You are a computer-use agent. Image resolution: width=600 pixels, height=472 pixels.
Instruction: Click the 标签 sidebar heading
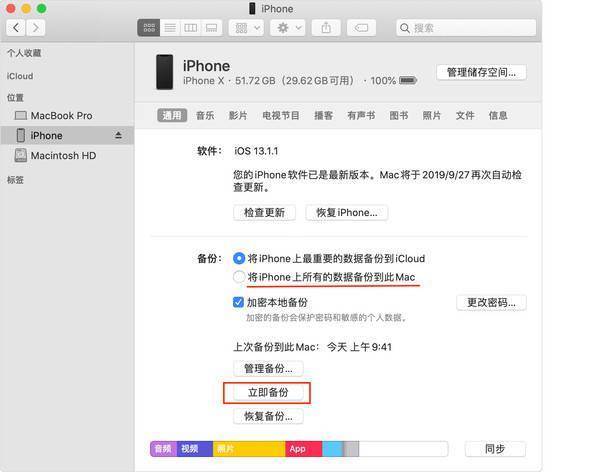15,180
